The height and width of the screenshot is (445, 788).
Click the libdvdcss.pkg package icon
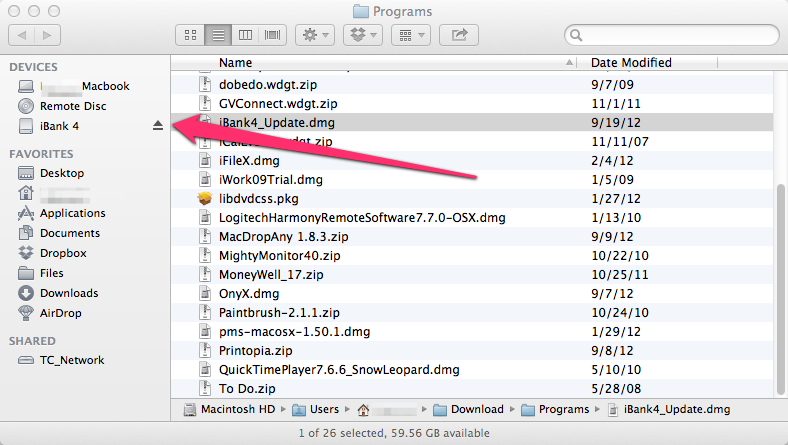click(x=205, y=199)
